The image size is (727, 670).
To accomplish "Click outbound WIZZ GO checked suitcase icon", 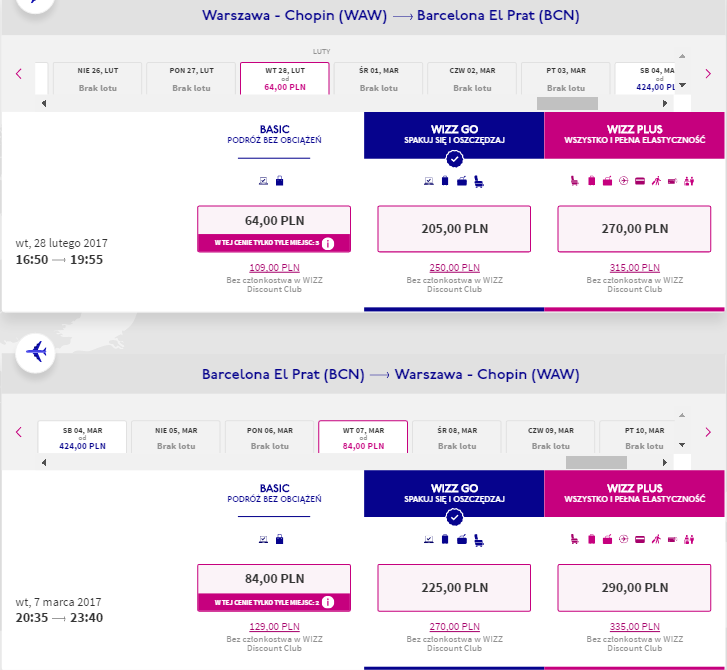I will (x=445, y=181).
